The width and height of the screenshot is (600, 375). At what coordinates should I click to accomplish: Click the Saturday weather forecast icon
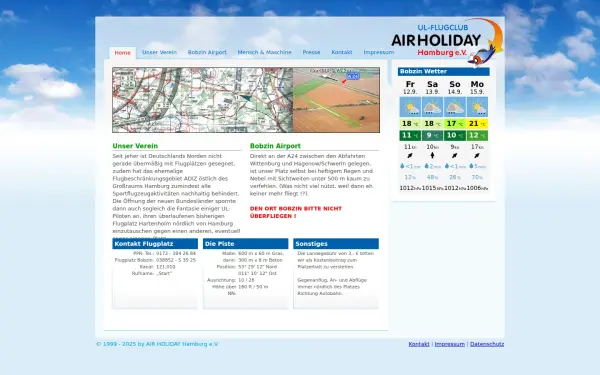point(432,107)
